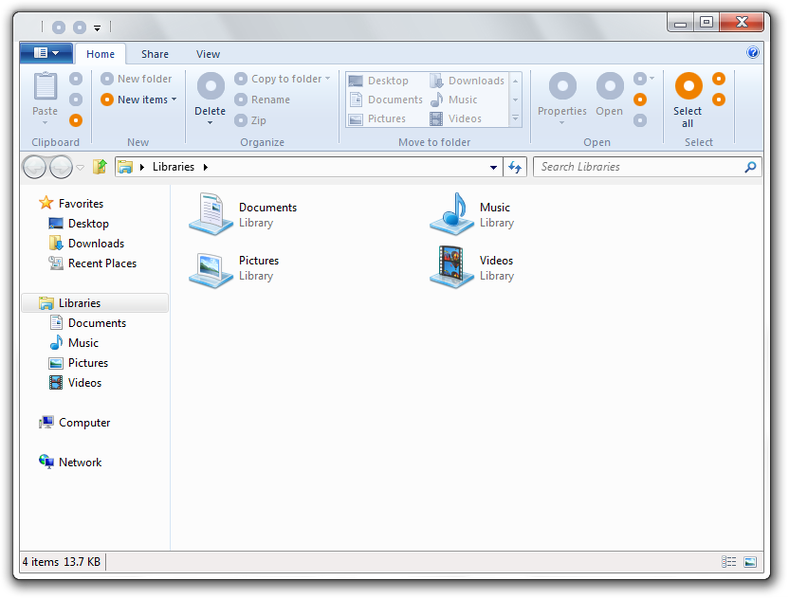
Task: Select Computer in navigation pane
Action: [x=84, y=422]
